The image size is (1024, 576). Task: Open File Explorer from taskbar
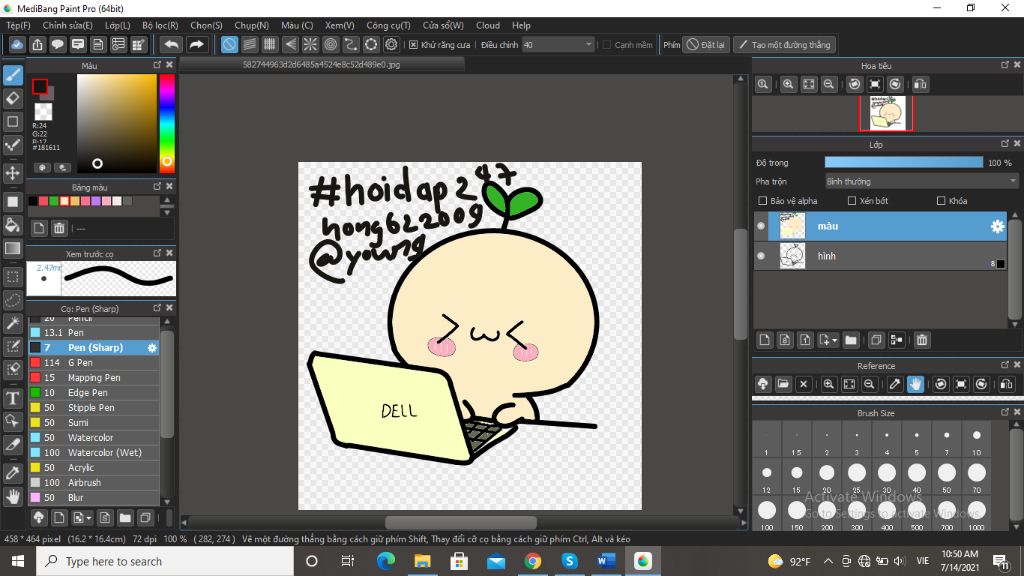tap(422, 561)
